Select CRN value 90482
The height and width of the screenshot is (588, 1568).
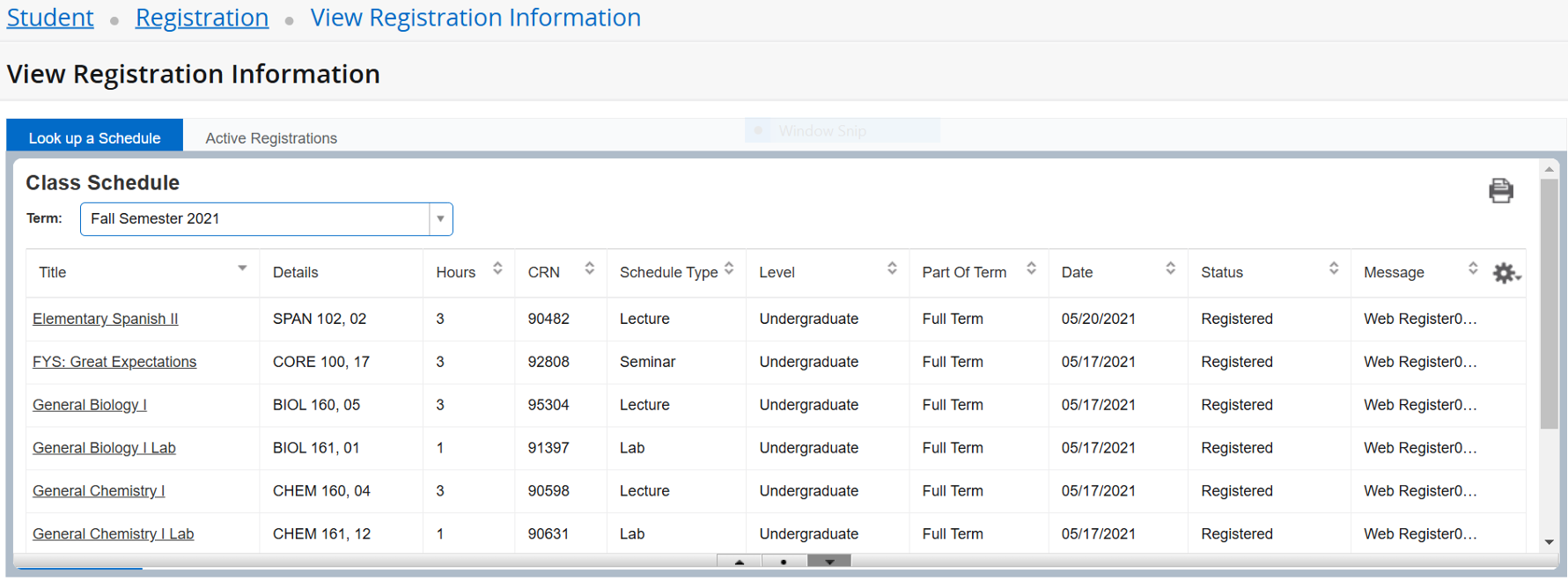[x=548, y=319]
